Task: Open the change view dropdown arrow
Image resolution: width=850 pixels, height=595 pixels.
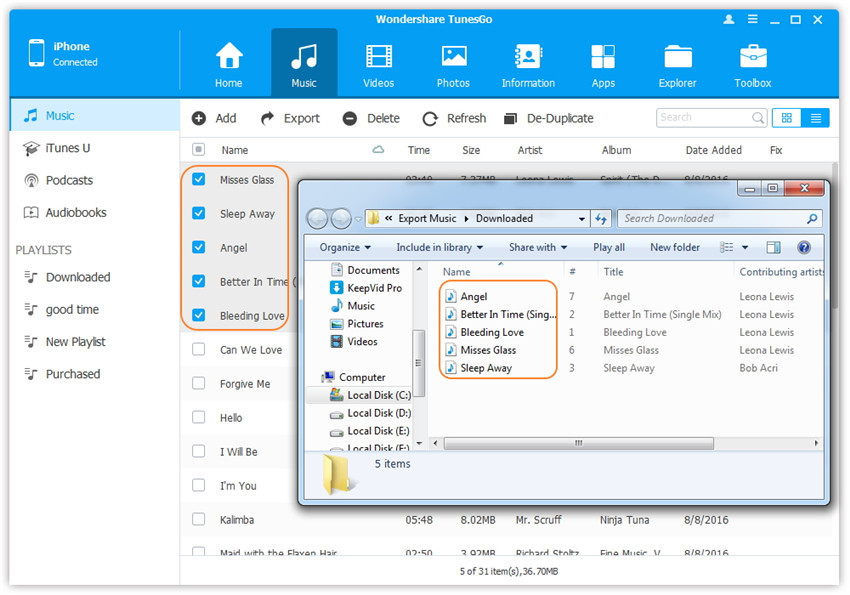Action: pyautogui.click(x=745, y=248)
